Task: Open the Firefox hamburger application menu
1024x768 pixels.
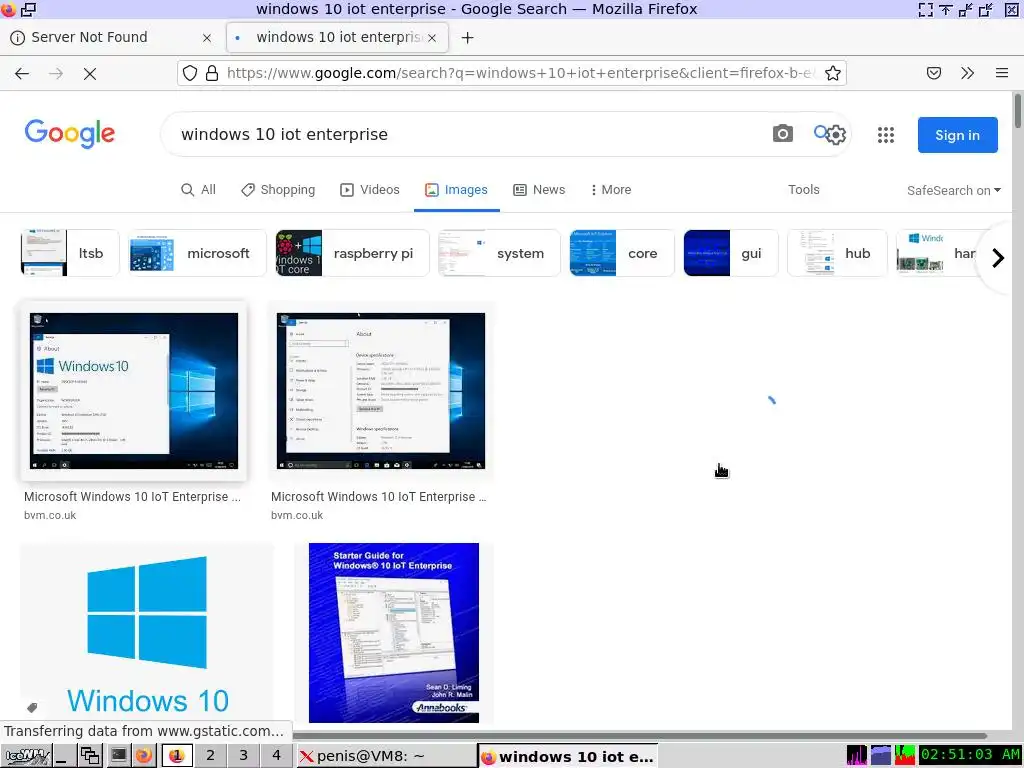Action: 1002,73
